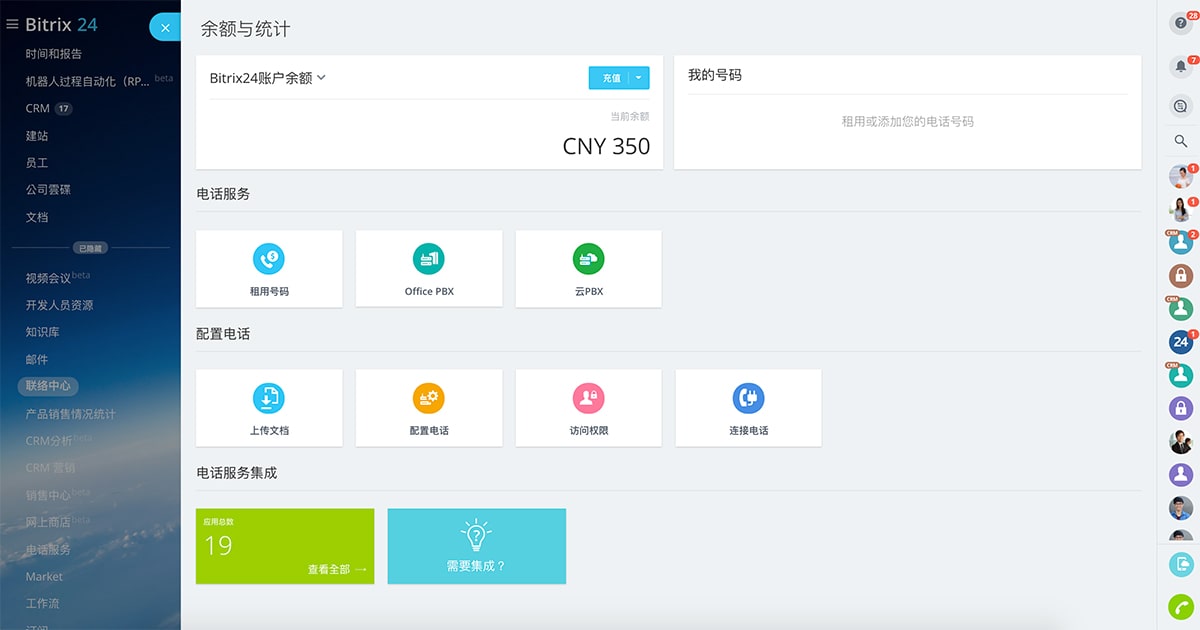
Task: Toggle the hamburger menu next to Bitrix 24
Action: (x=13, y=25)
